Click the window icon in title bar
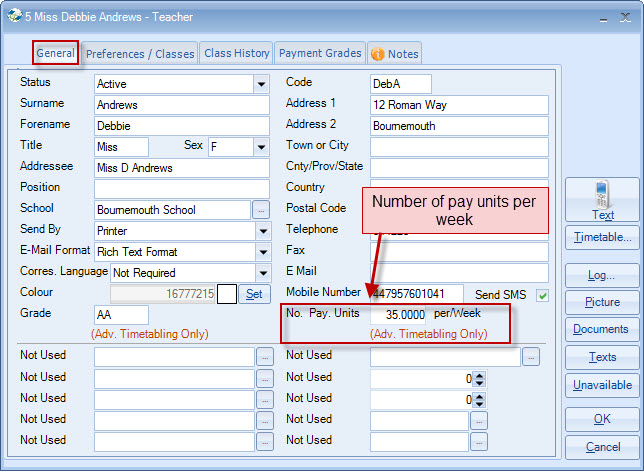Screen dimensions: 644x471 (x=14, y=17)
